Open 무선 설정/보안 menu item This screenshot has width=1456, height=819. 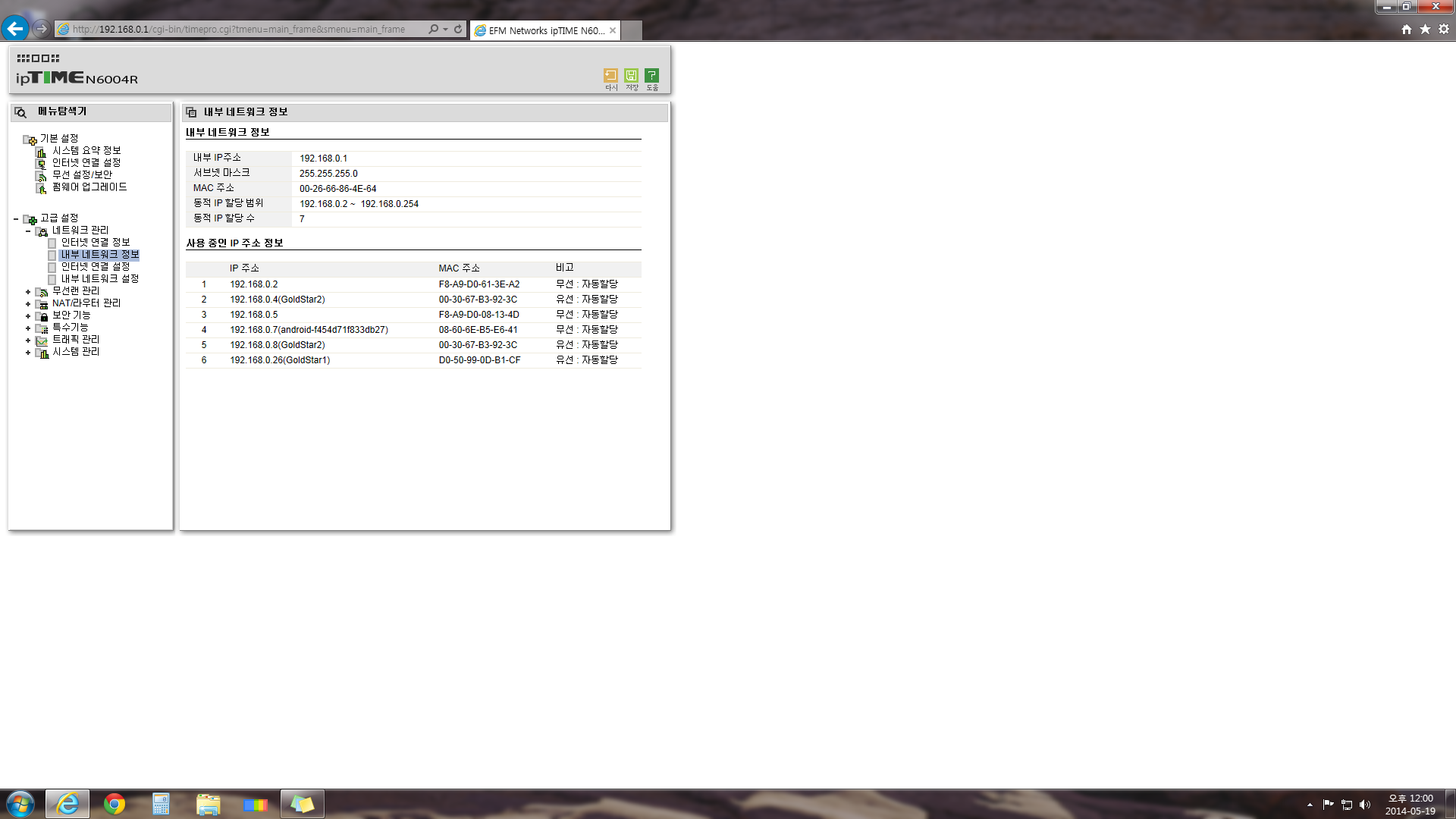click(x=82, y=175)
